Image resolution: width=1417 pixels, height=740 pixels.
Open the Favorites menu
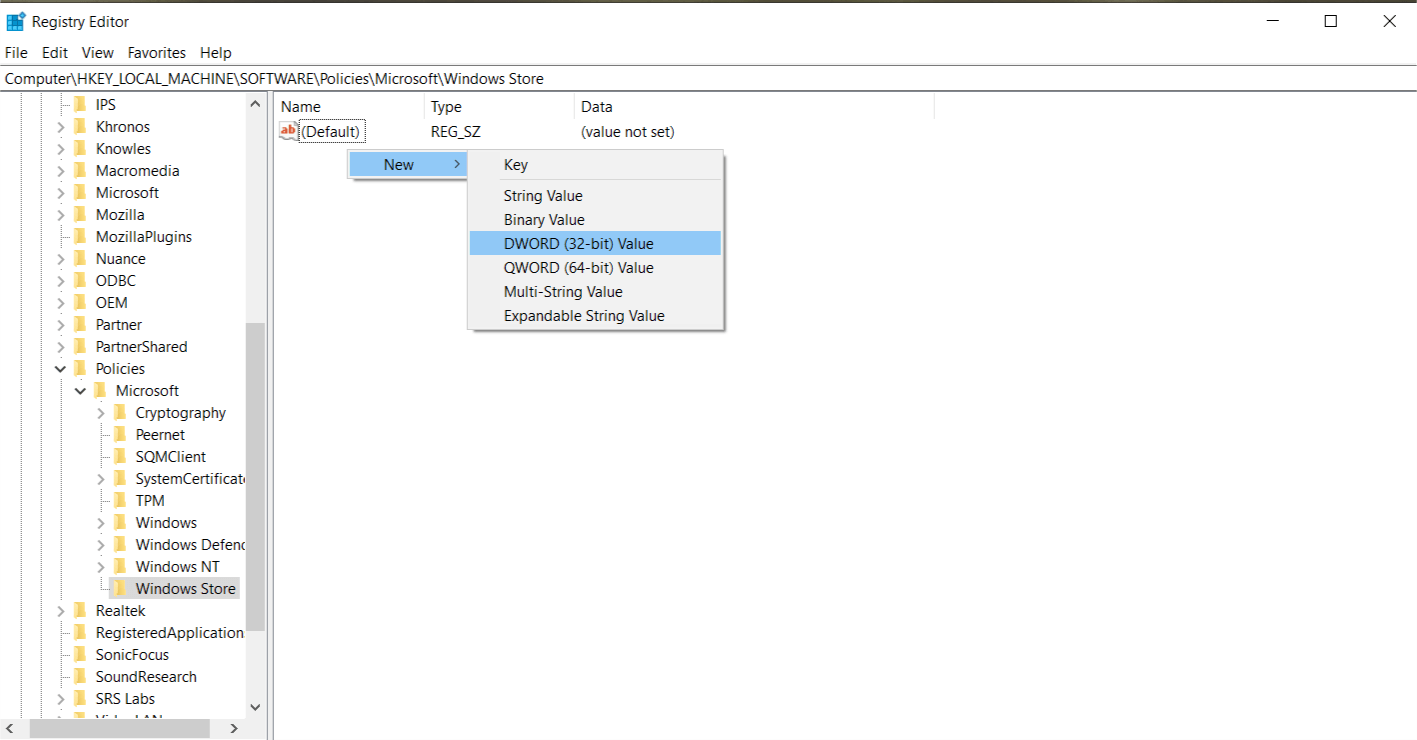(x=156, y=53)
